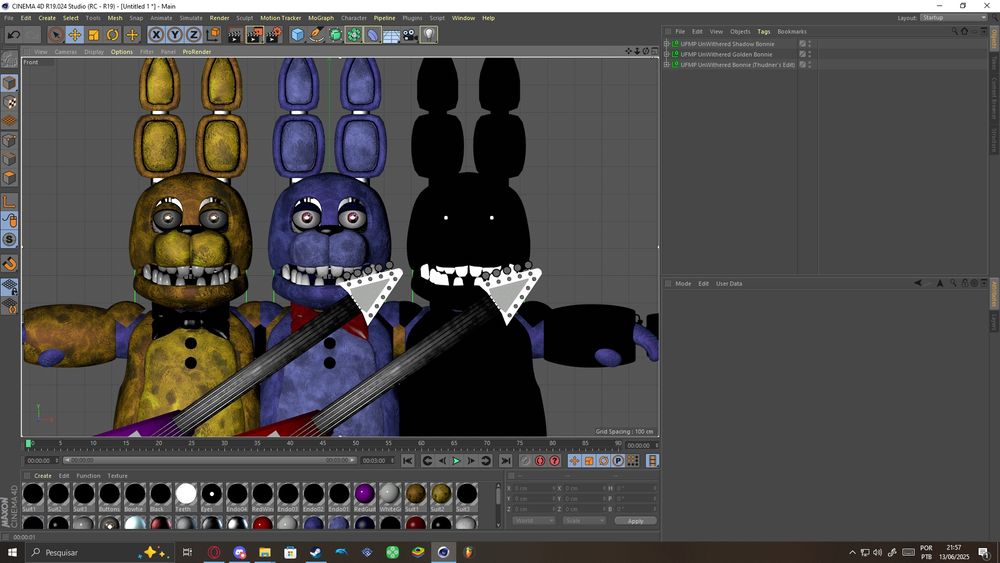Toggle Z axis lock
Screen dimensions: 1000x563
(x=193, y=34)
